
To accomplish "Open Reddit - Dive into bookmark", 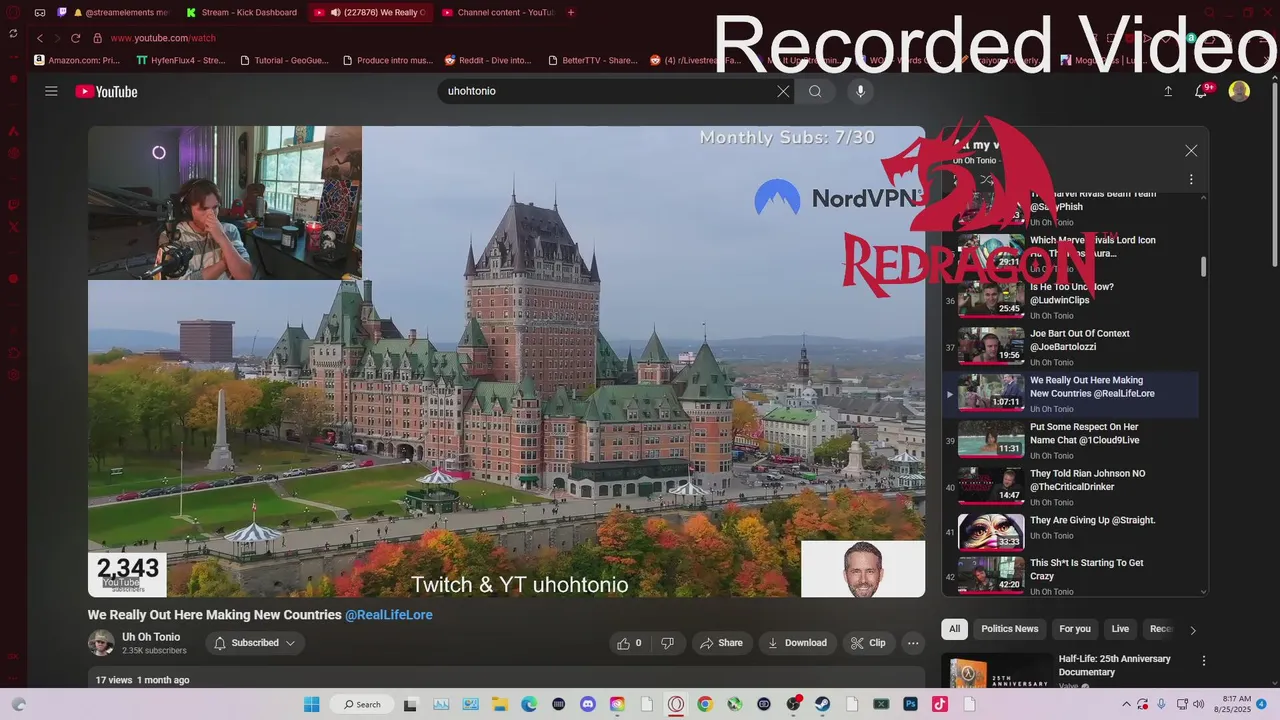I will pos(489,60).
